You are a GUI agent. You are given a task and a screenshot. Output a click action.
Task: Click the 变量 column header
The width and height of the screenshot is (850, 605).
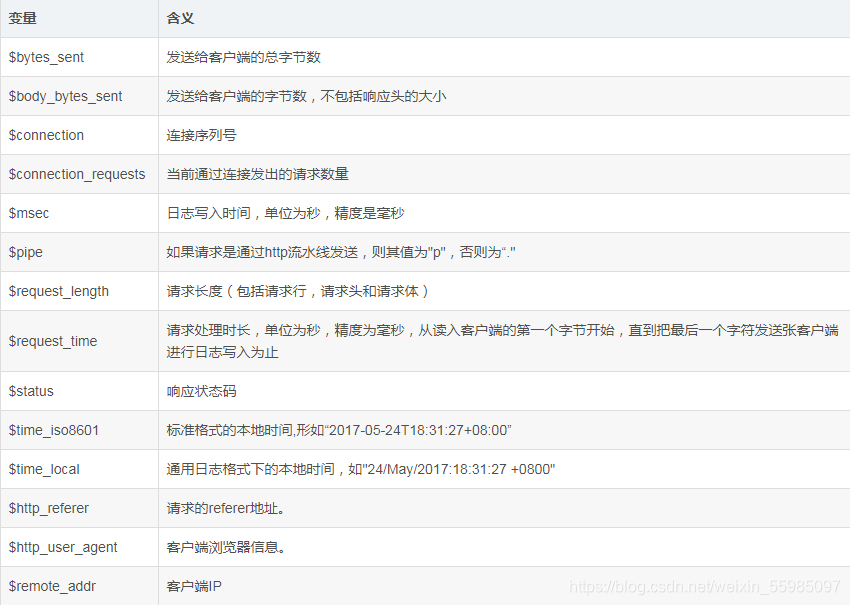click(21, 18)
